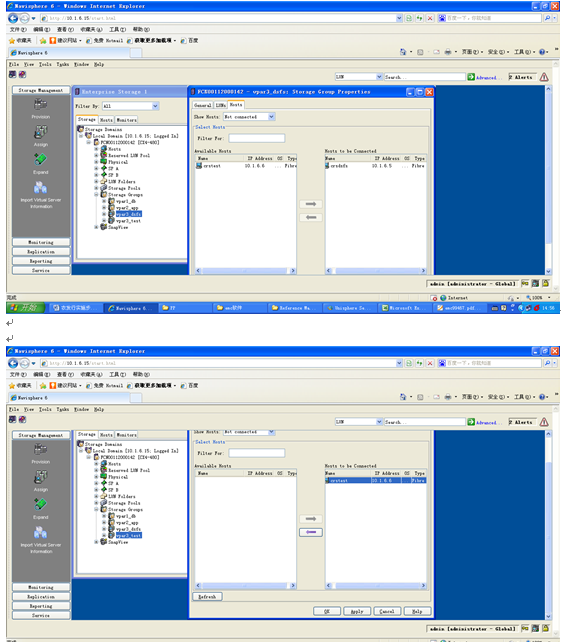Click Cancel button in lower dialog
Viewport: 561px width, 642px height.
tap(387, 611)
